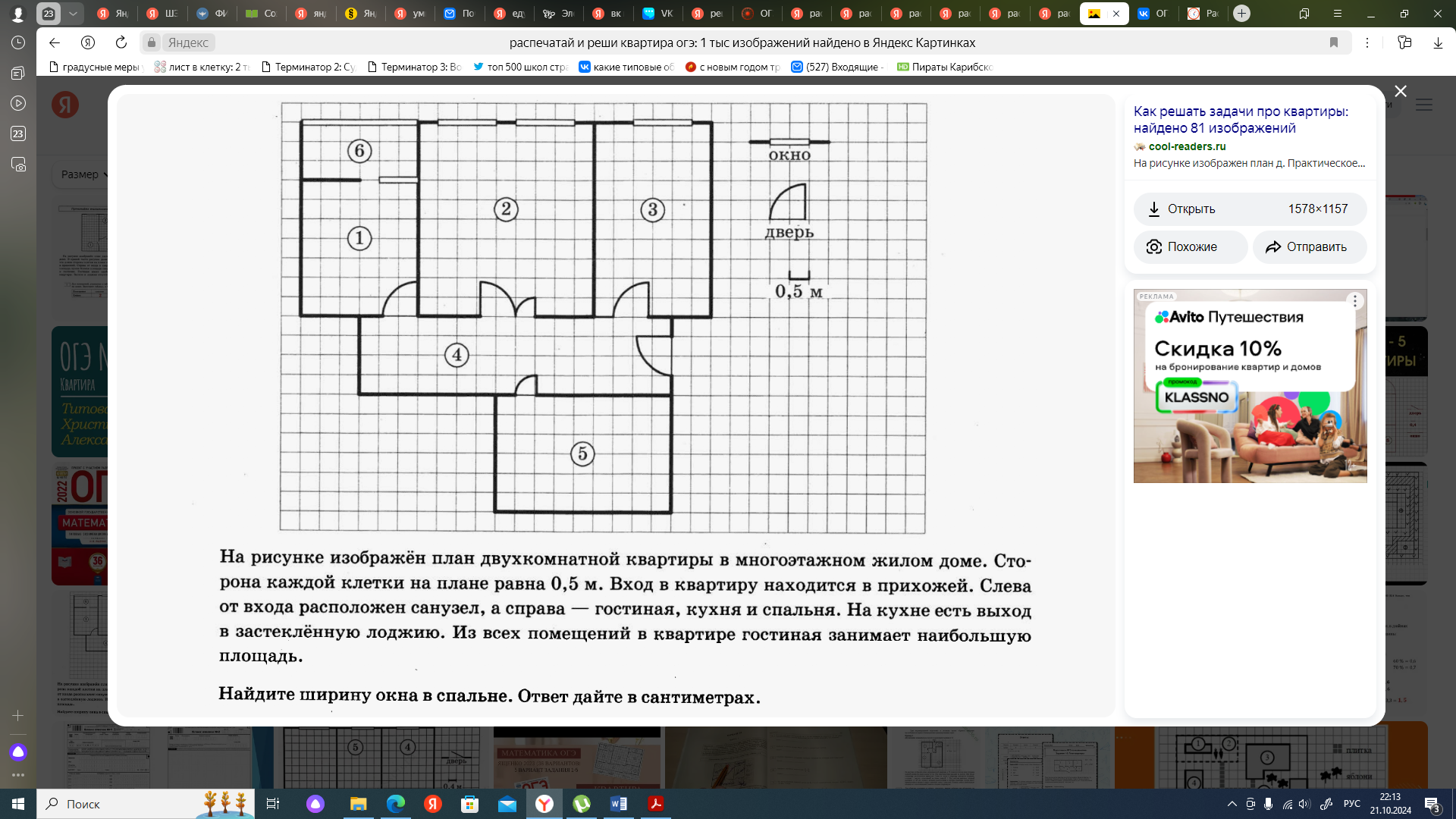Open the downloads arrow icon
Screen dimensions: 1456x819
point(1438,42)
